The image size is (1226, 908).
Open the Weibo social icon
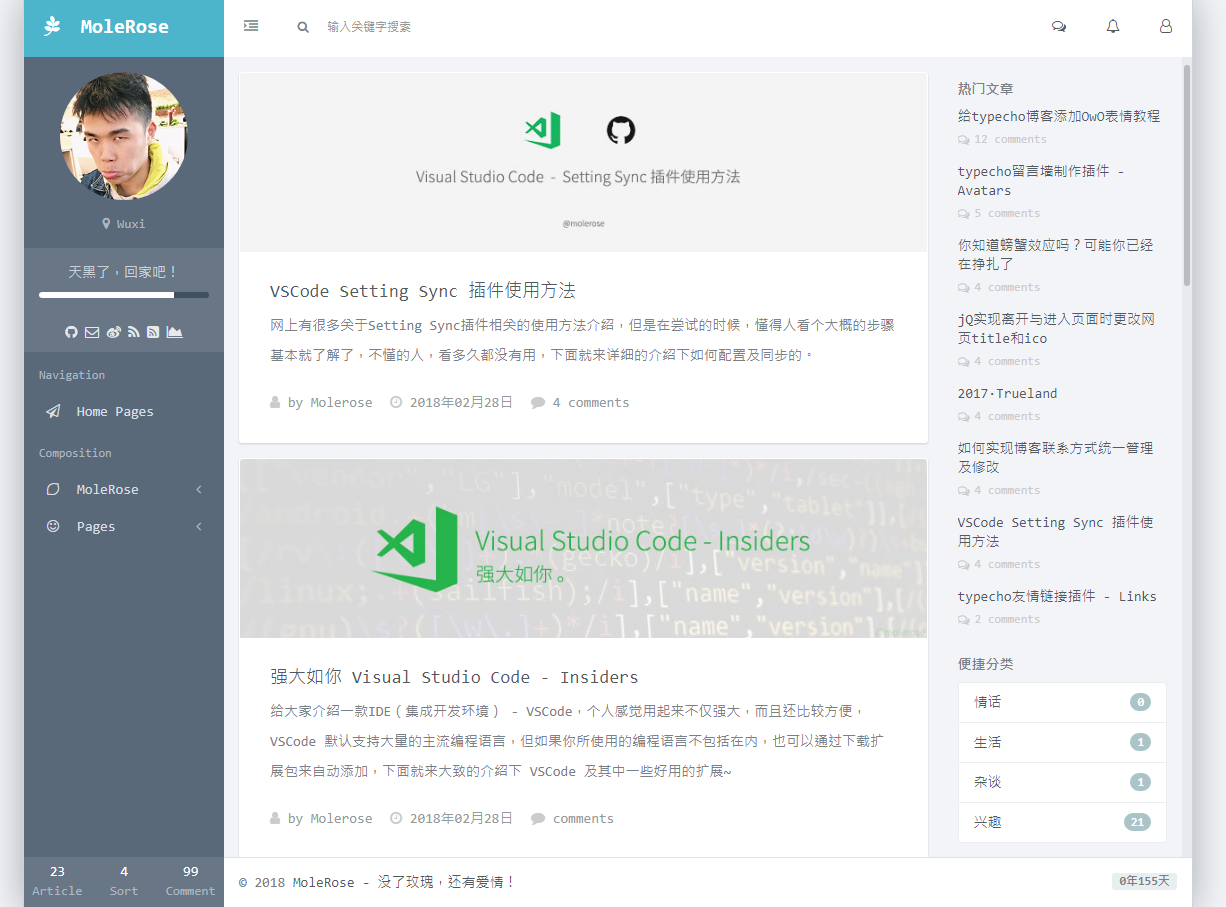[113, 332]
